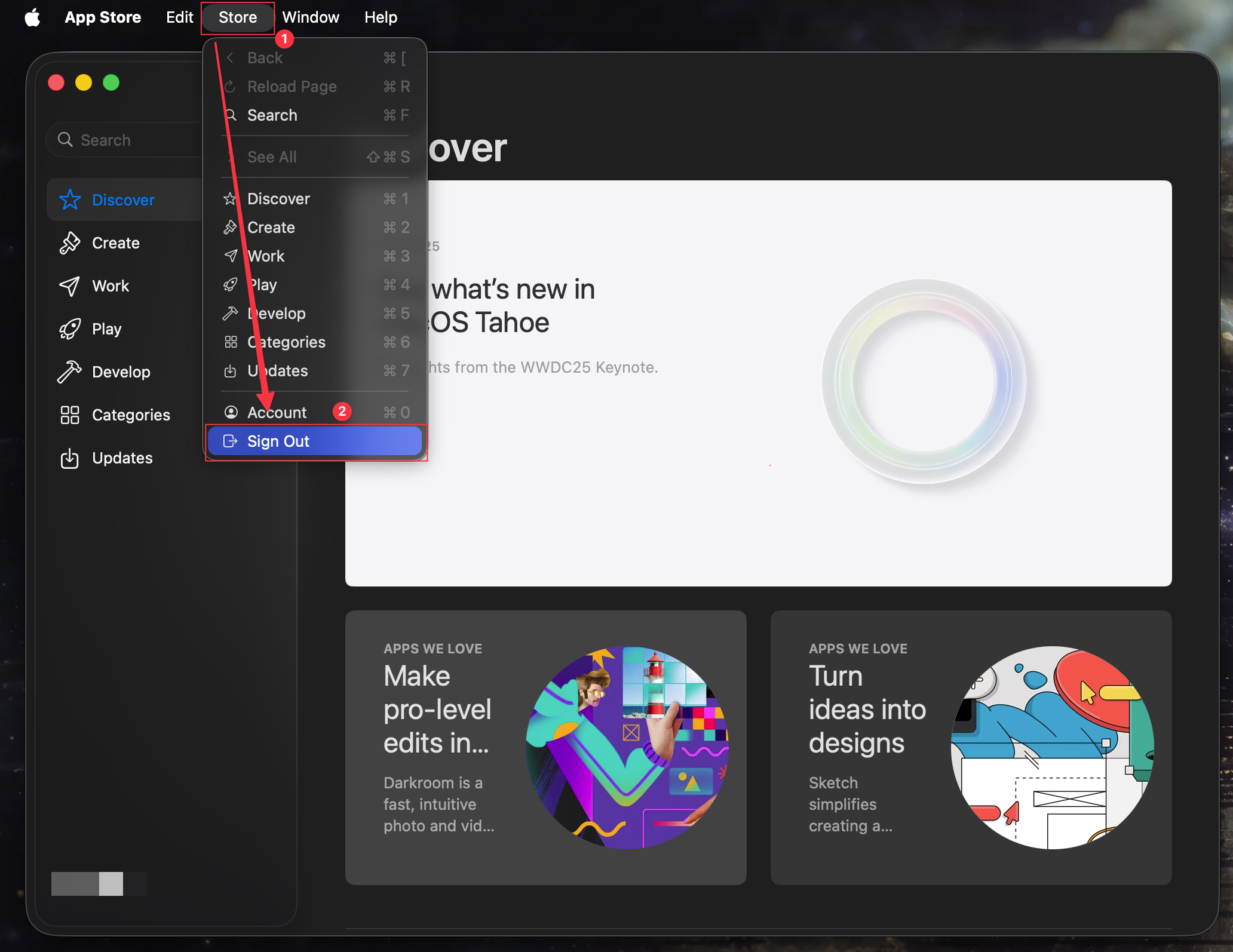Select Categories in the Store dropdown menu

(x=286, y=342)
